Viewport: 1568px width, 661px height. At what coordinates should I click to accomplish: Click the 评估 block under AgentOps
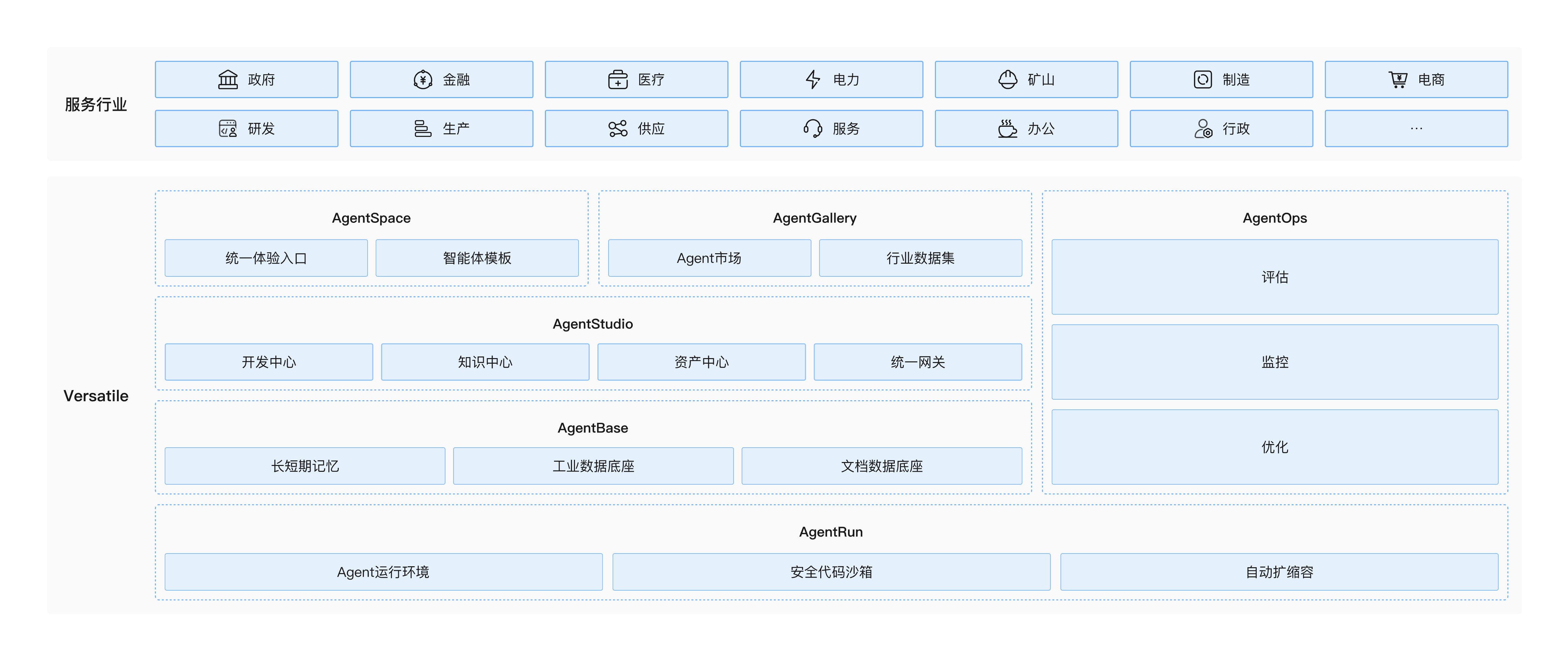pyautogui.click(x=1275, y=277)
